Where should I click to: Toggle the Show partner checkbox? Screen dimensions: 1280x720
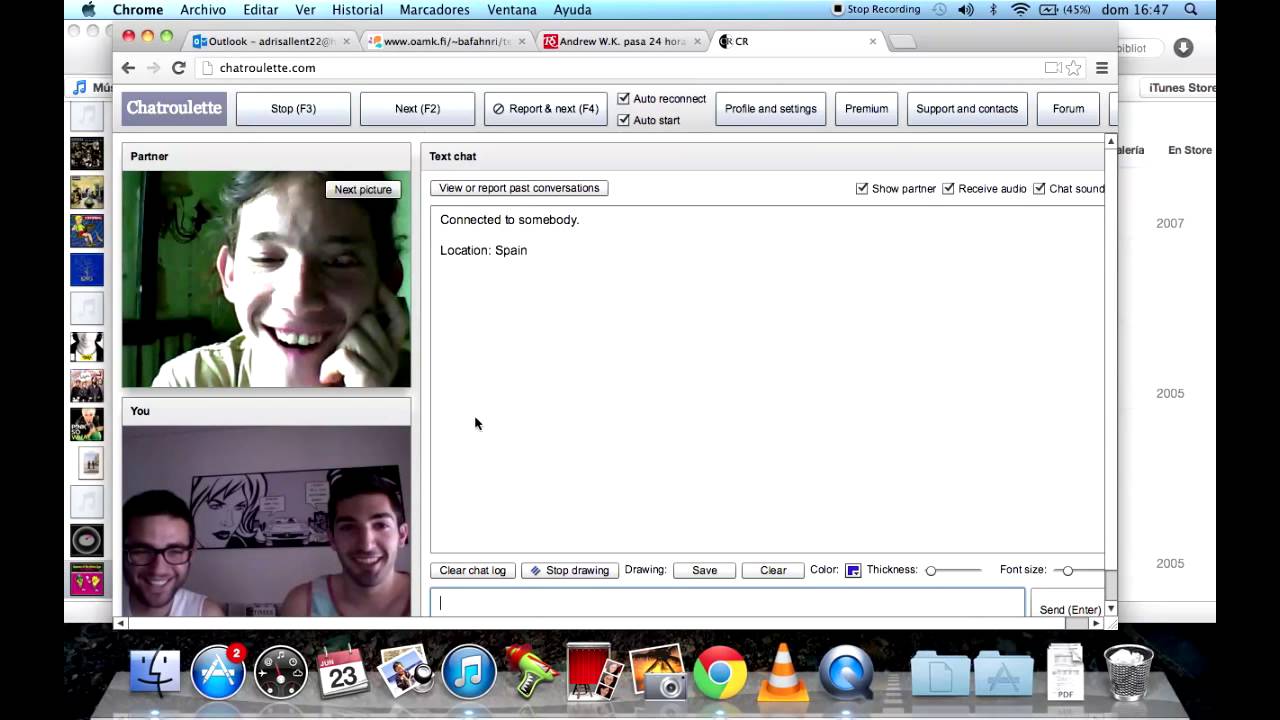tap(862, 188)
